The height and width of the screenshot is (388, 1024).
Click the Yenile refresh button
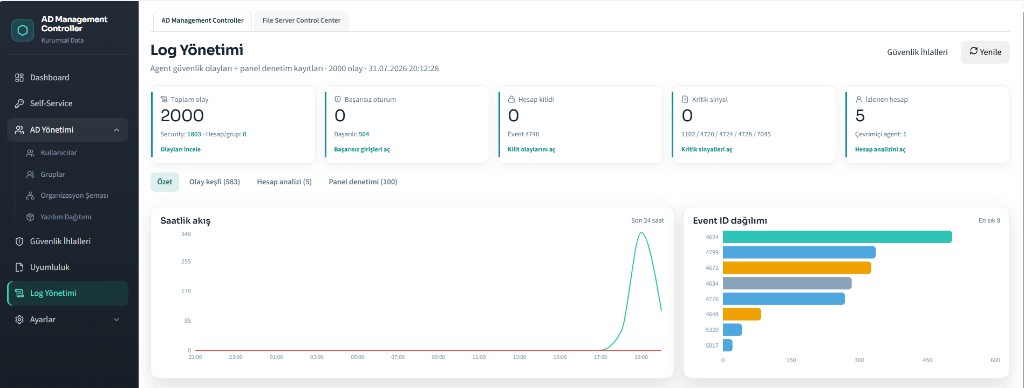tap(985, 52)
